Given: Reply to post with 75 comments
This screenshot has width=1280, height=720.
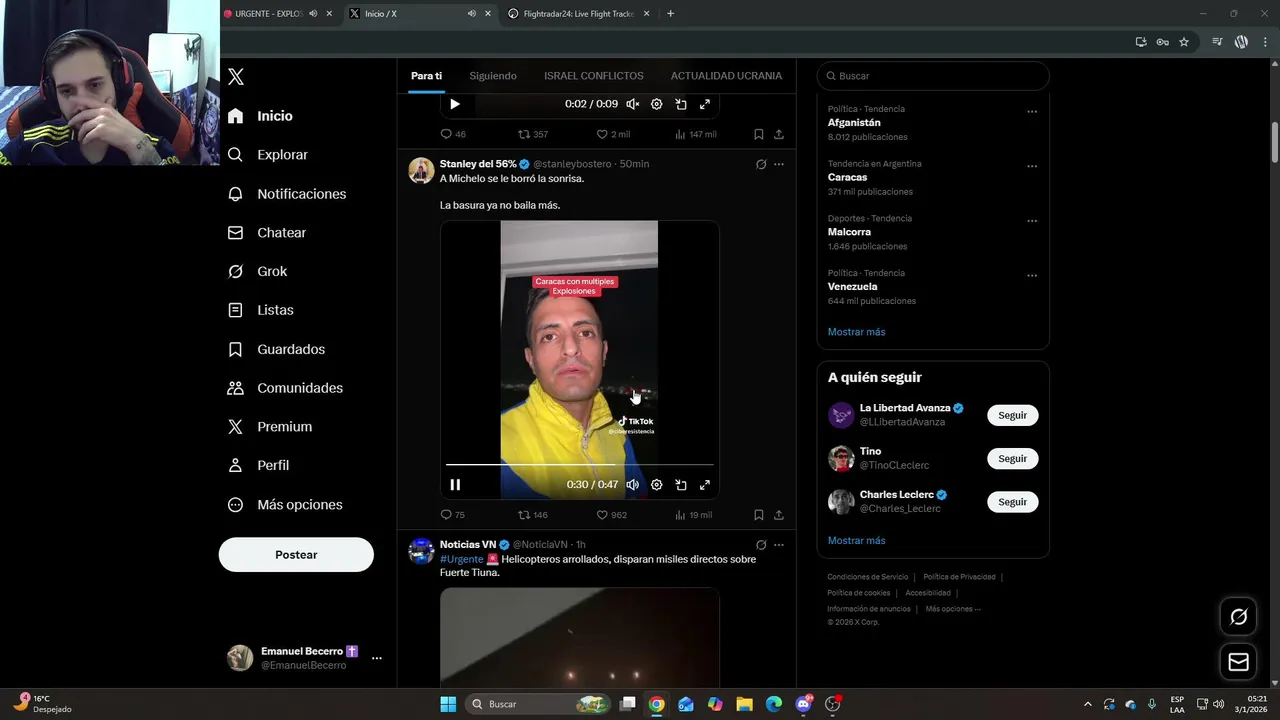Looking at the screenshot, I should [x=453, y=515].
